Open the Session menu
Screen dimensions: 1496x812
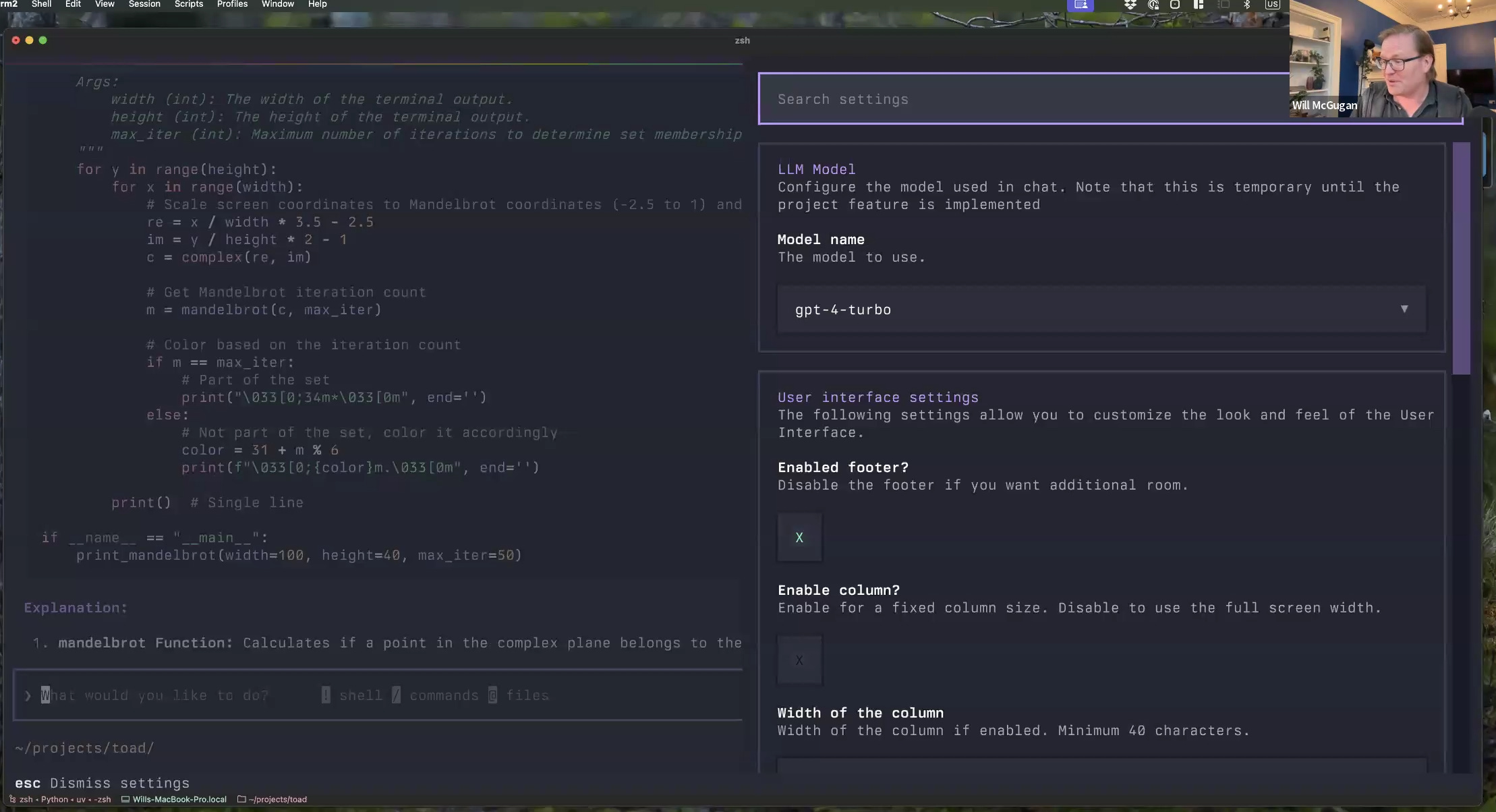[144, 5]
